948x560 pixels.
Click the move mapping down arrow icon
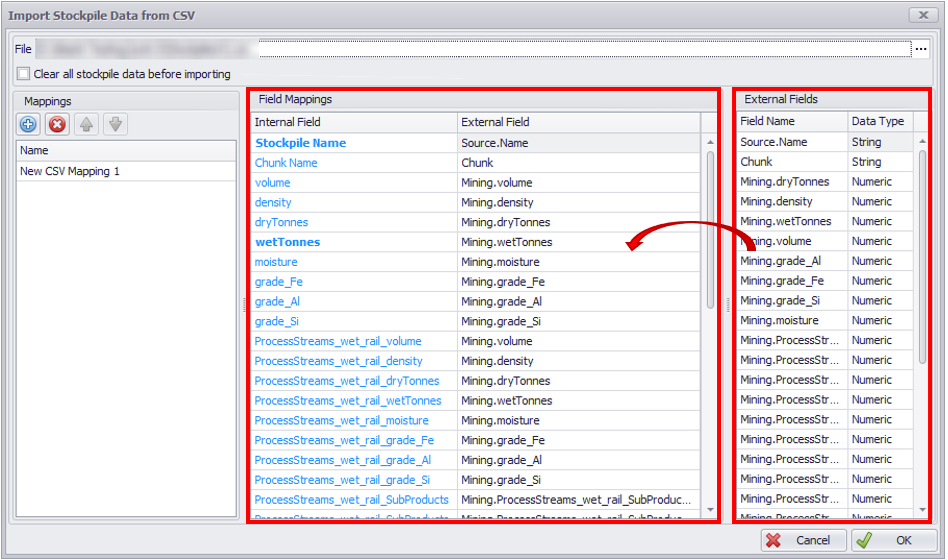click(x=115, y=124)
